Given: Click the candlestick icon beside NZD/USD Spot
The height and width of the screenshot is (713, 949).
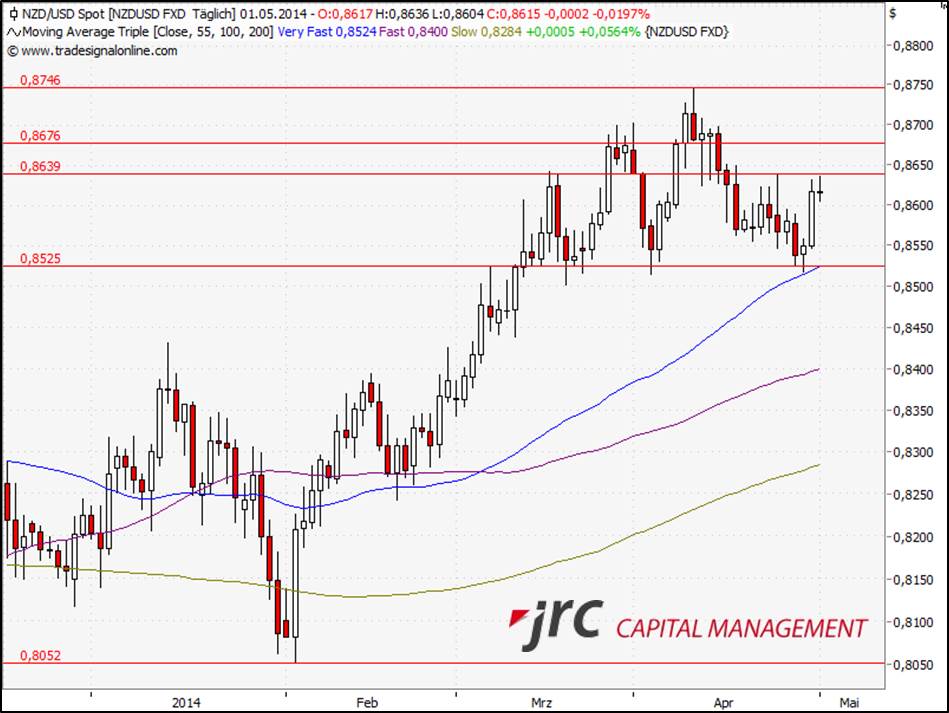Looking at the screenshot, I should click(12, 14).
